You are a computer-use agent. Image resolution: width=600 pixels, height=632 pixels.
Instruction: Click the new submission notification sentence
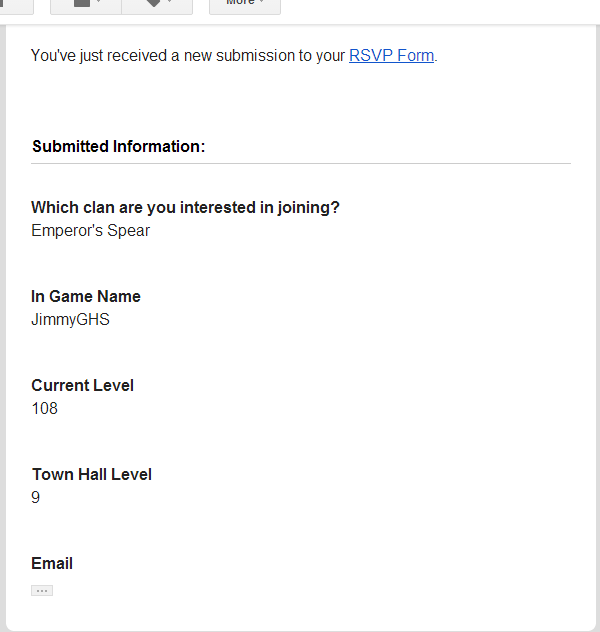(188, 56)
